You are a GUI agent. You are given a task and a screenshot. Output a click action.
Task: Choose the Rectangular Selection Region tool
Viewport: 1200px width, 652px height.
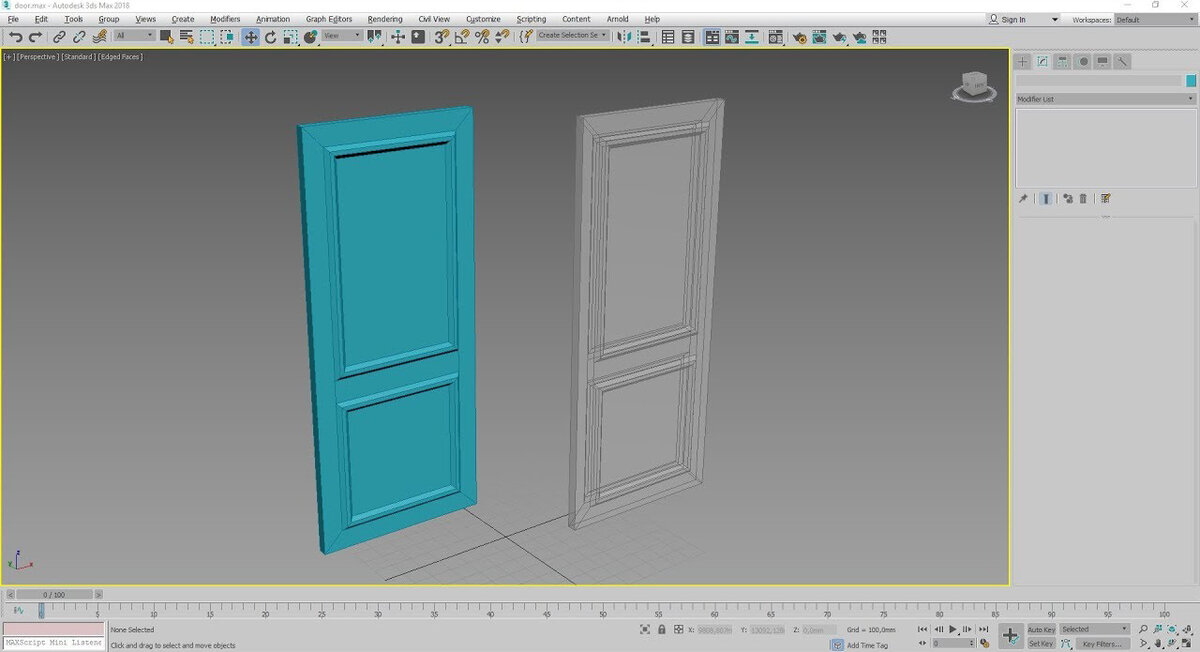coord(206,36)
